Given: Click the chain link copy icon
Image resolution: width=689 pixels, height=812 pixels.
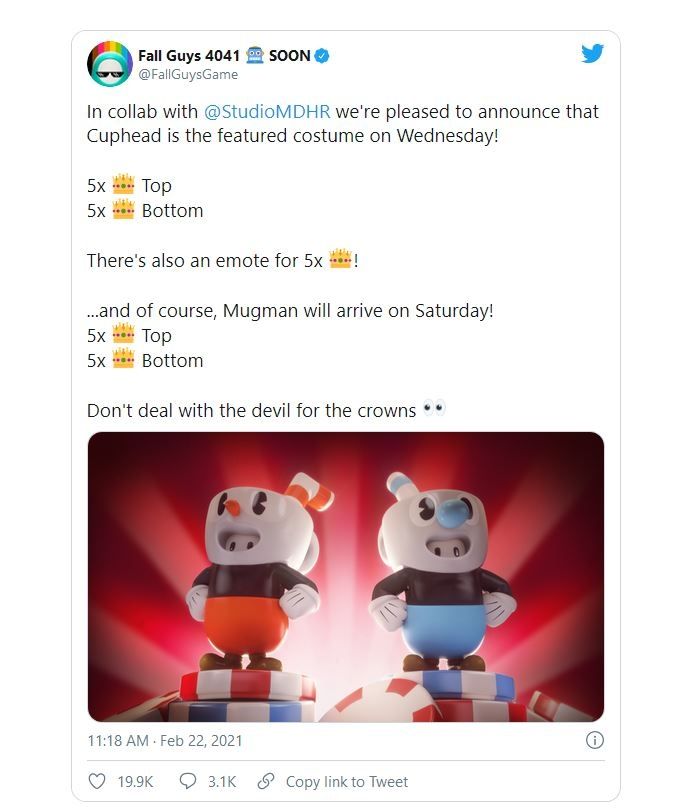Looking at the screenshot, I should [x=266, y=781].
